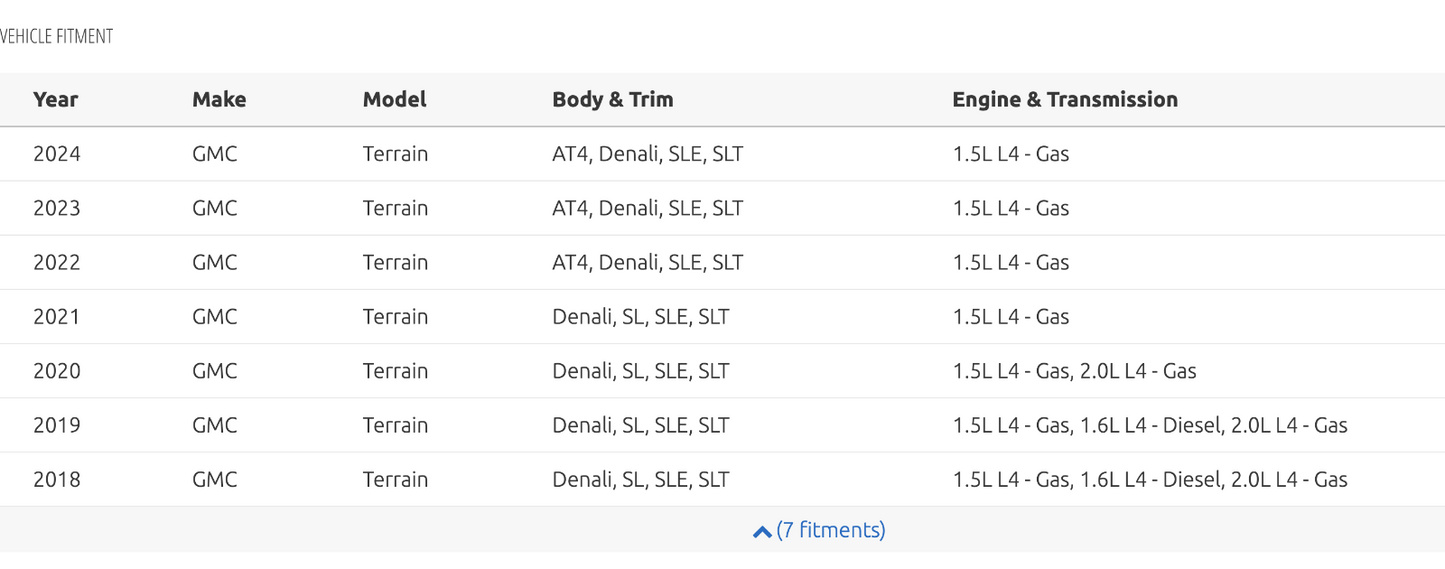The width and height of the screenshot is (1445, 569).
Task: Click the 2019 year cell
Action: [x=57, y=425]
